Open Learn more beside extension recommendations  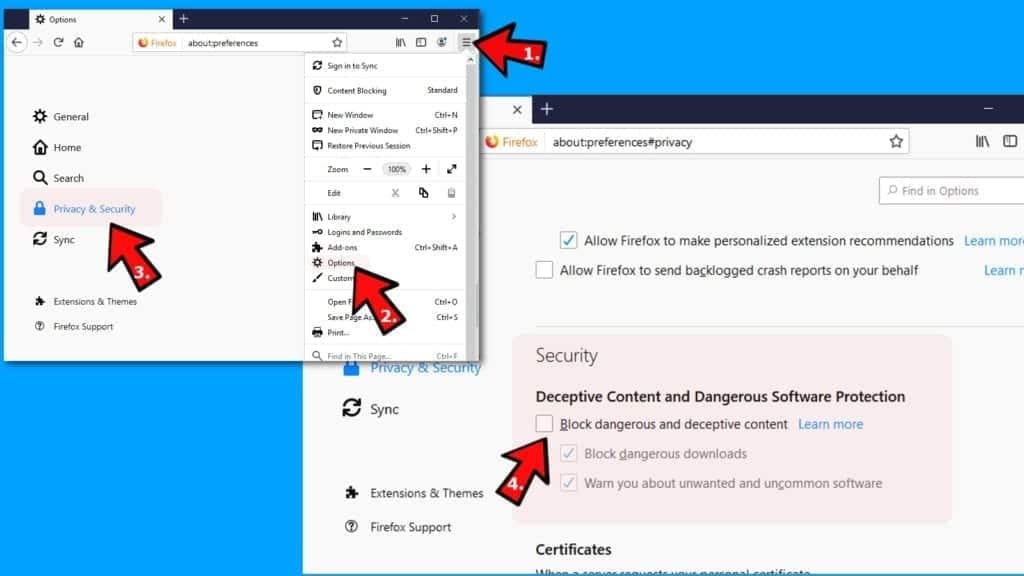tap(993, 241)
